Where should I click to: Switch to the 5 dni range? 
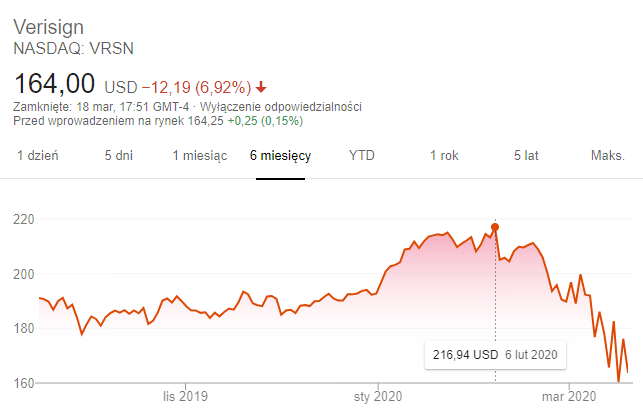click(x=119, y=156)
